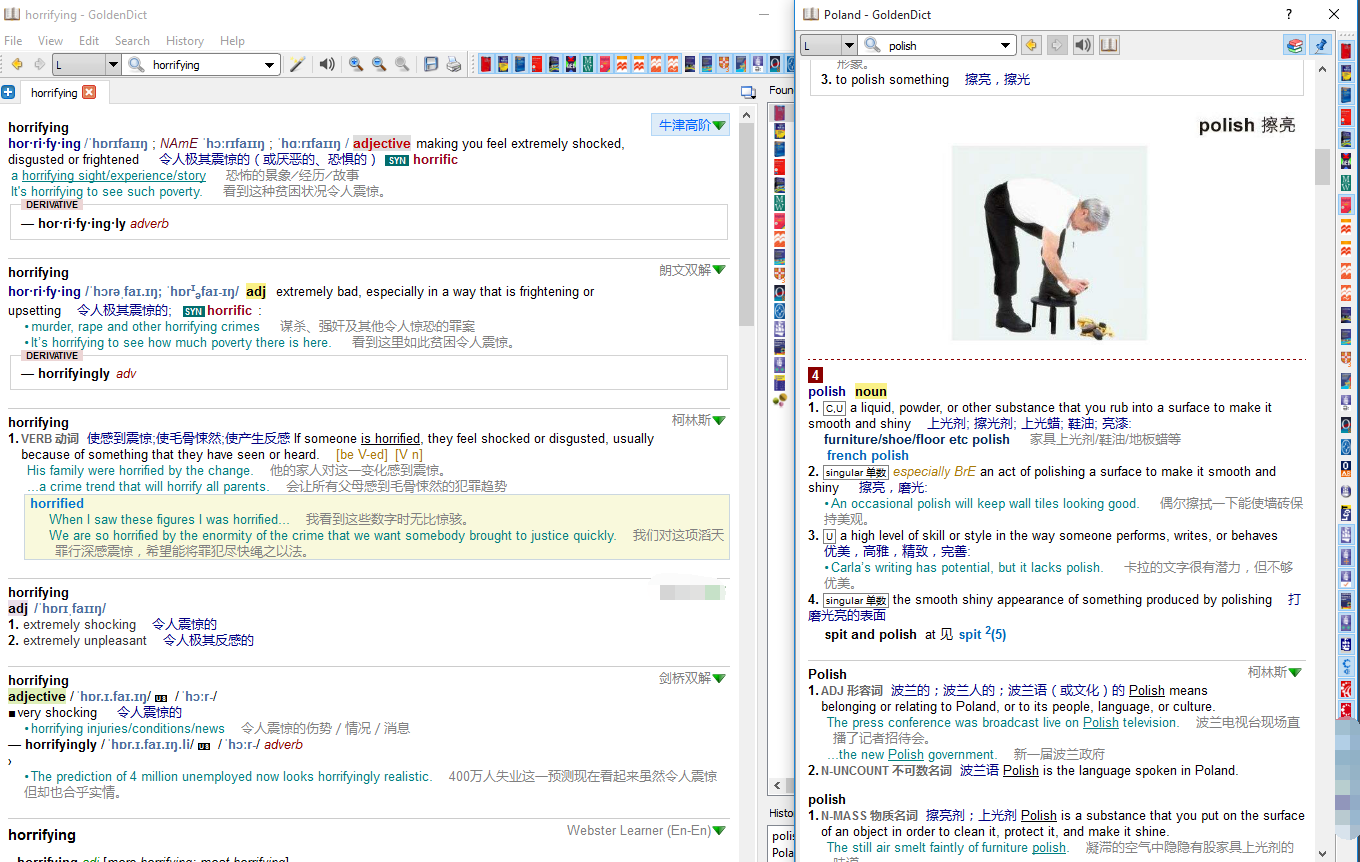
Task: Open the History menu
Action: point(185,41)
